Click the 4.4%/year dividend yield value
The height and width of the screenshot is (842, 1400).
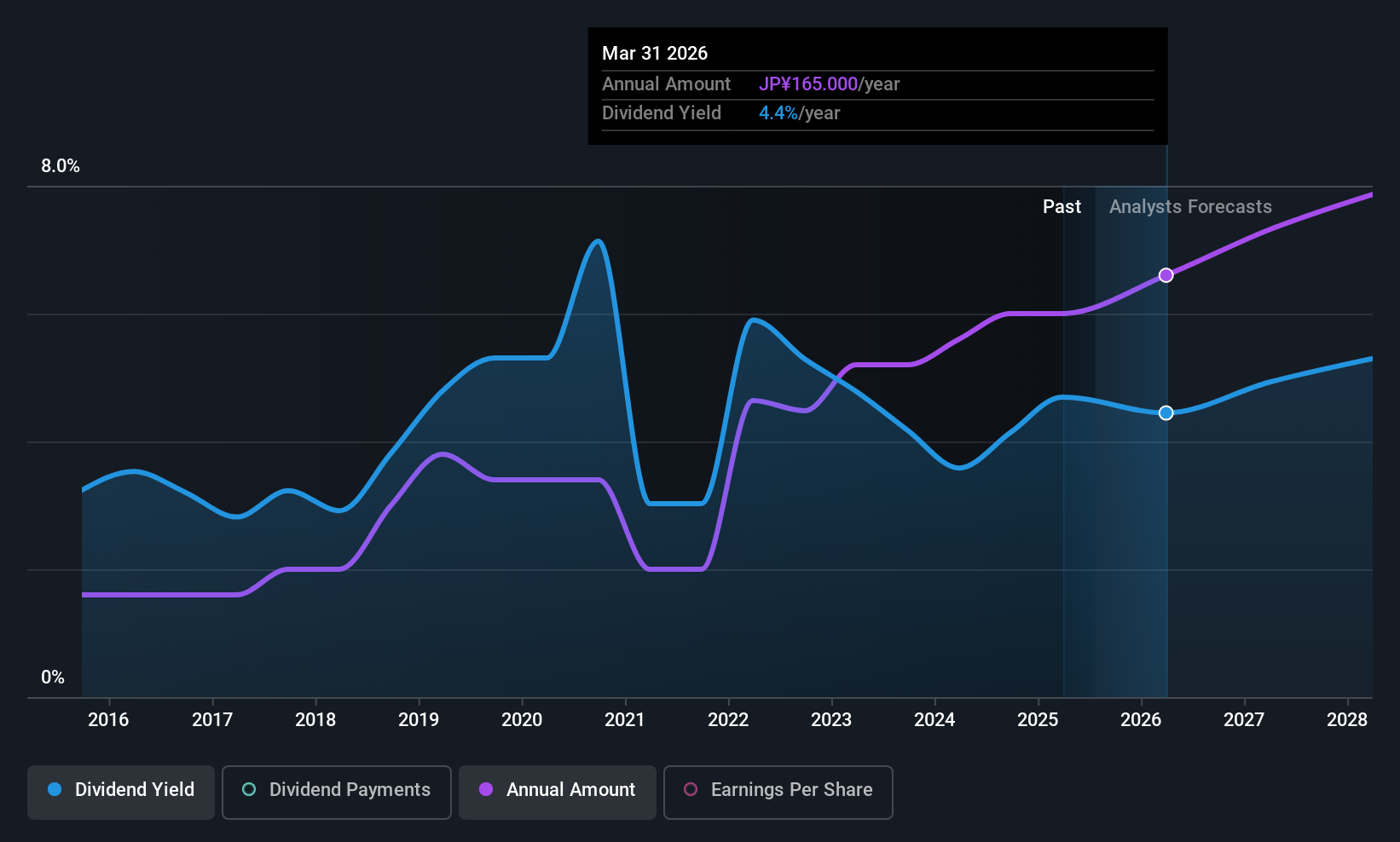[800, 112]
